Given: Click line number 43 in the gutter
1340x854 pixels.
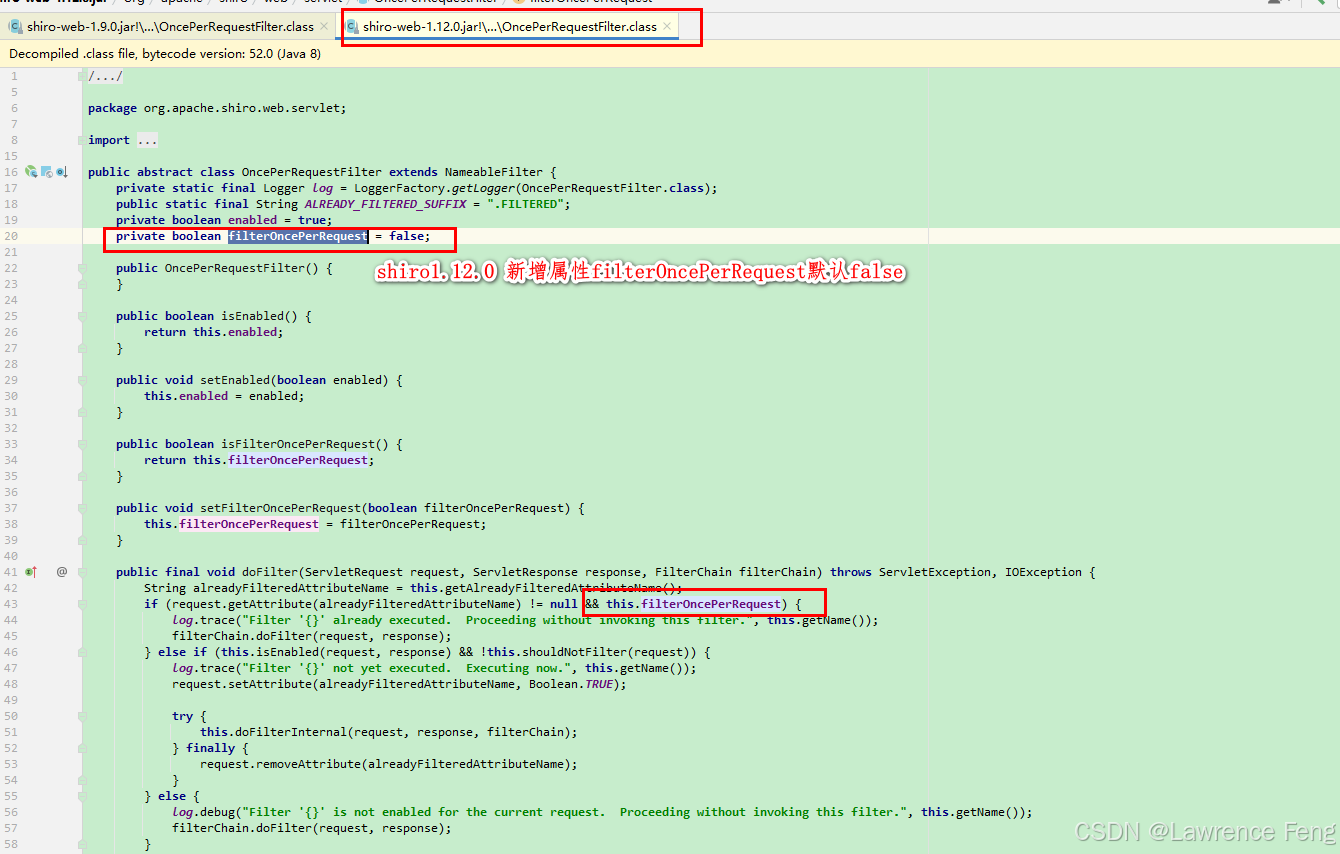Looking at the screenshot, I should 13,604.
